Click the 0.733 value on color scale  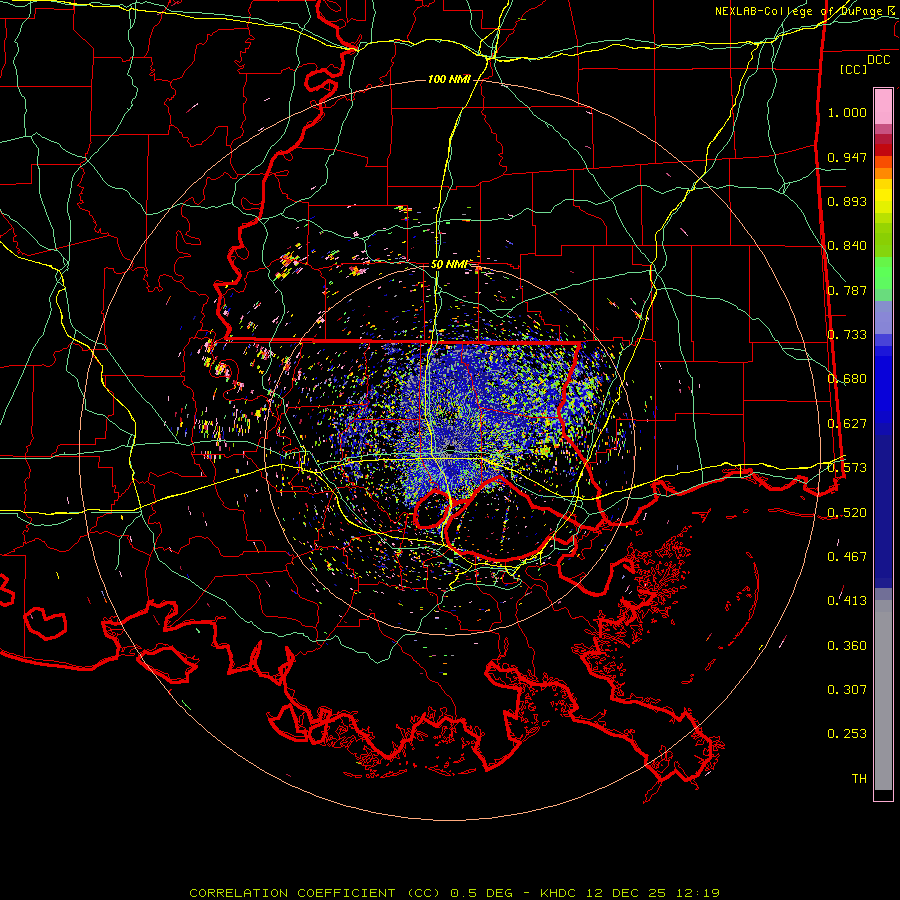pos(847,335)
